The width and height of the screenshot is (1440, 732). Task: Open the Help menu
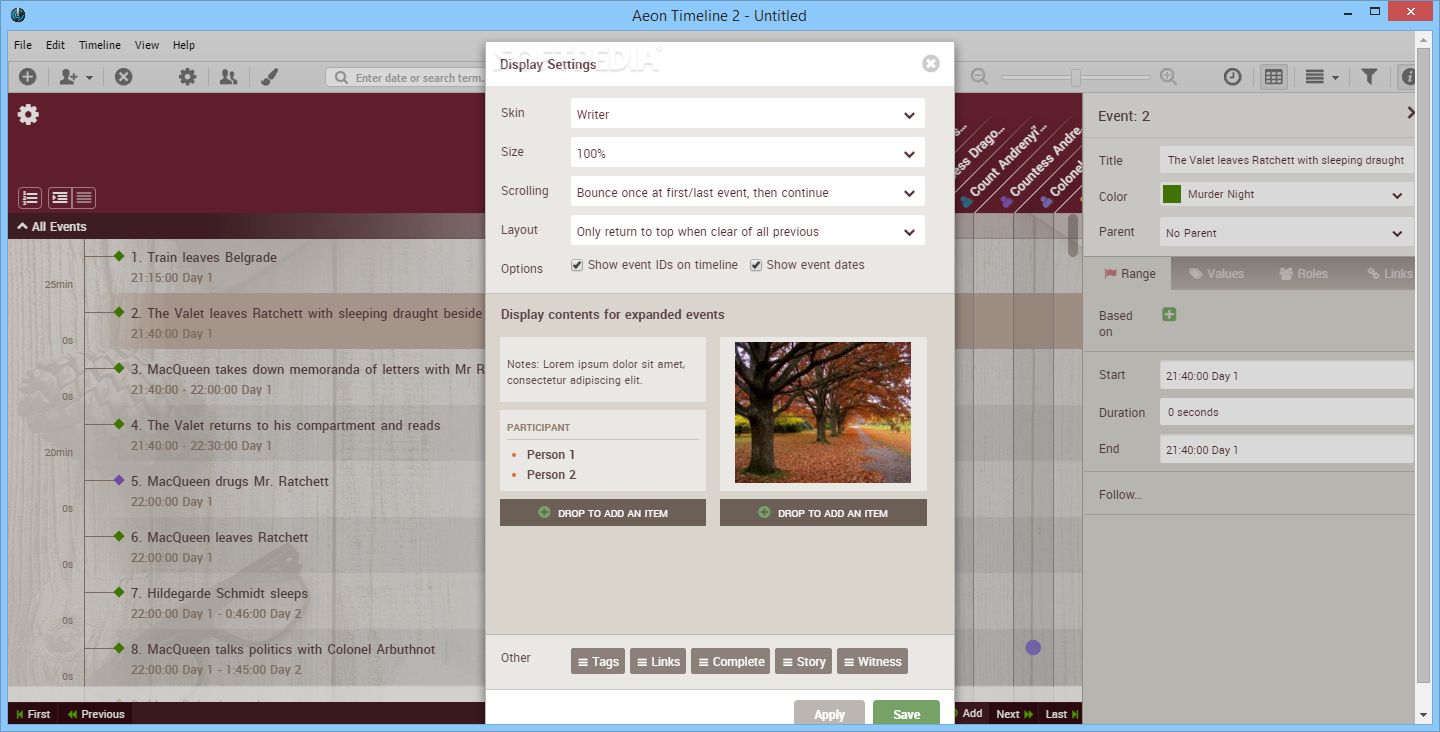point(184,45)
